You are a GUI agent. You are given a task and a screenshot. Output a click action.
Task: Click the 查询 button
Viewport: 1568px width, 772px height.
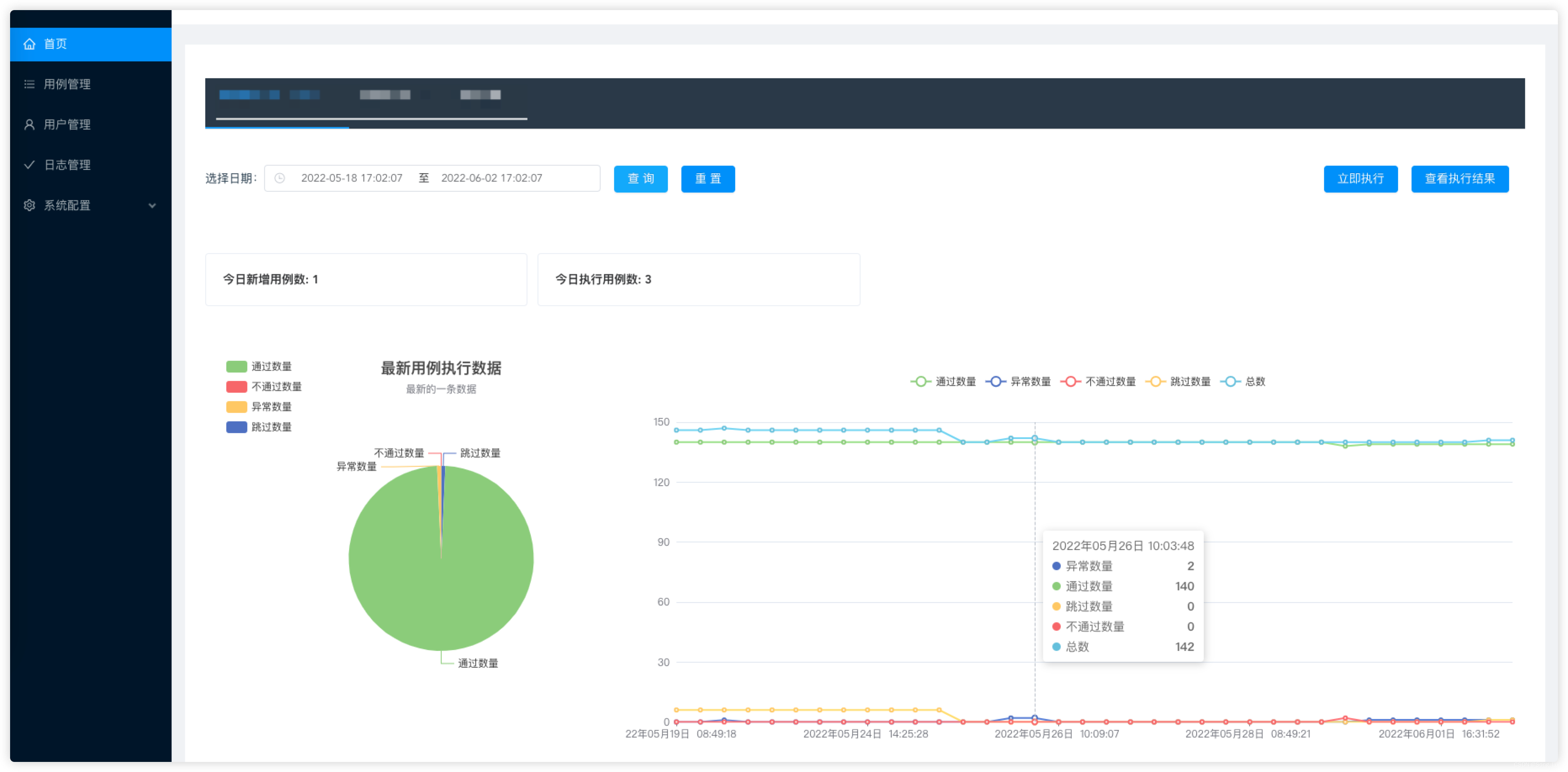coord(640,179)
